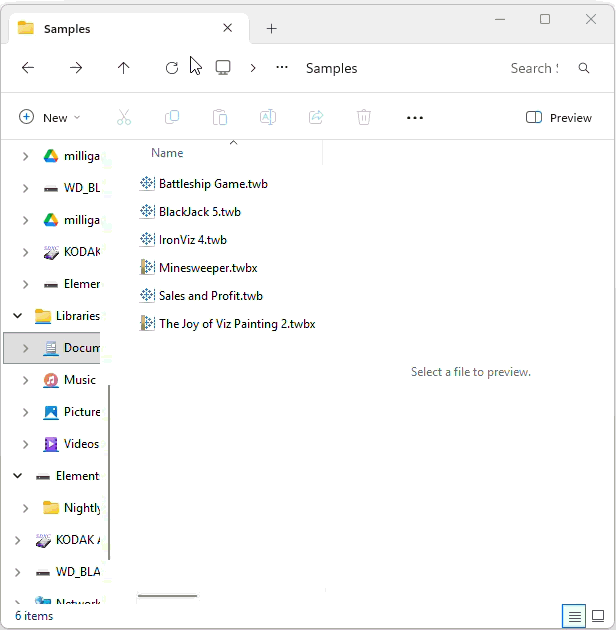Click the Samples breadcrumb in address bar
This screenshot has height=630, width=616.
332,68
